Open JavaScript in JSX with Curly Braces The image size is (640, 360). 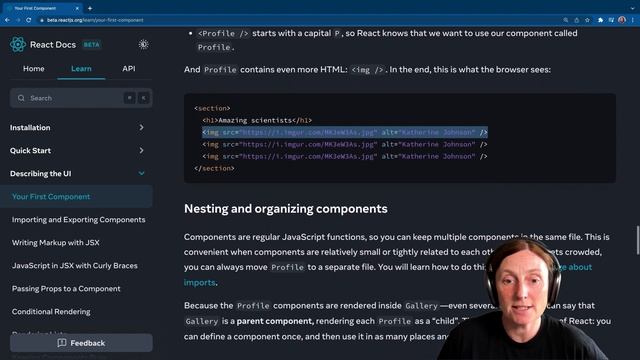point(75,265)
